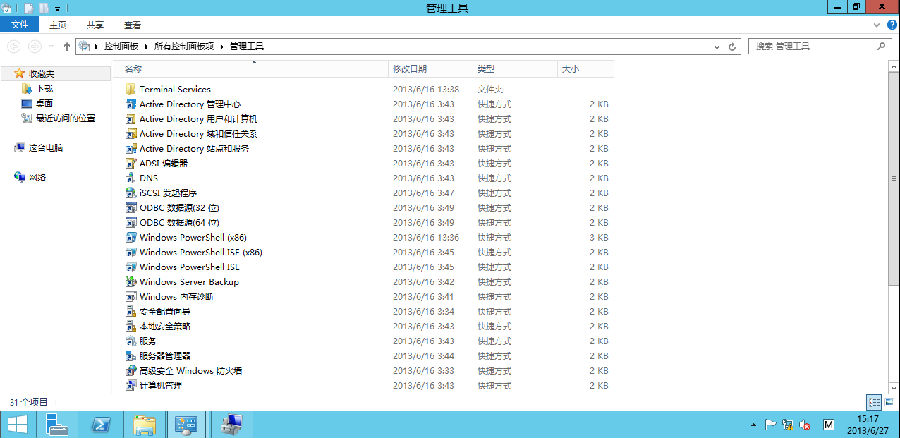Click the muted volume tray icon

(x=804, y=425)
